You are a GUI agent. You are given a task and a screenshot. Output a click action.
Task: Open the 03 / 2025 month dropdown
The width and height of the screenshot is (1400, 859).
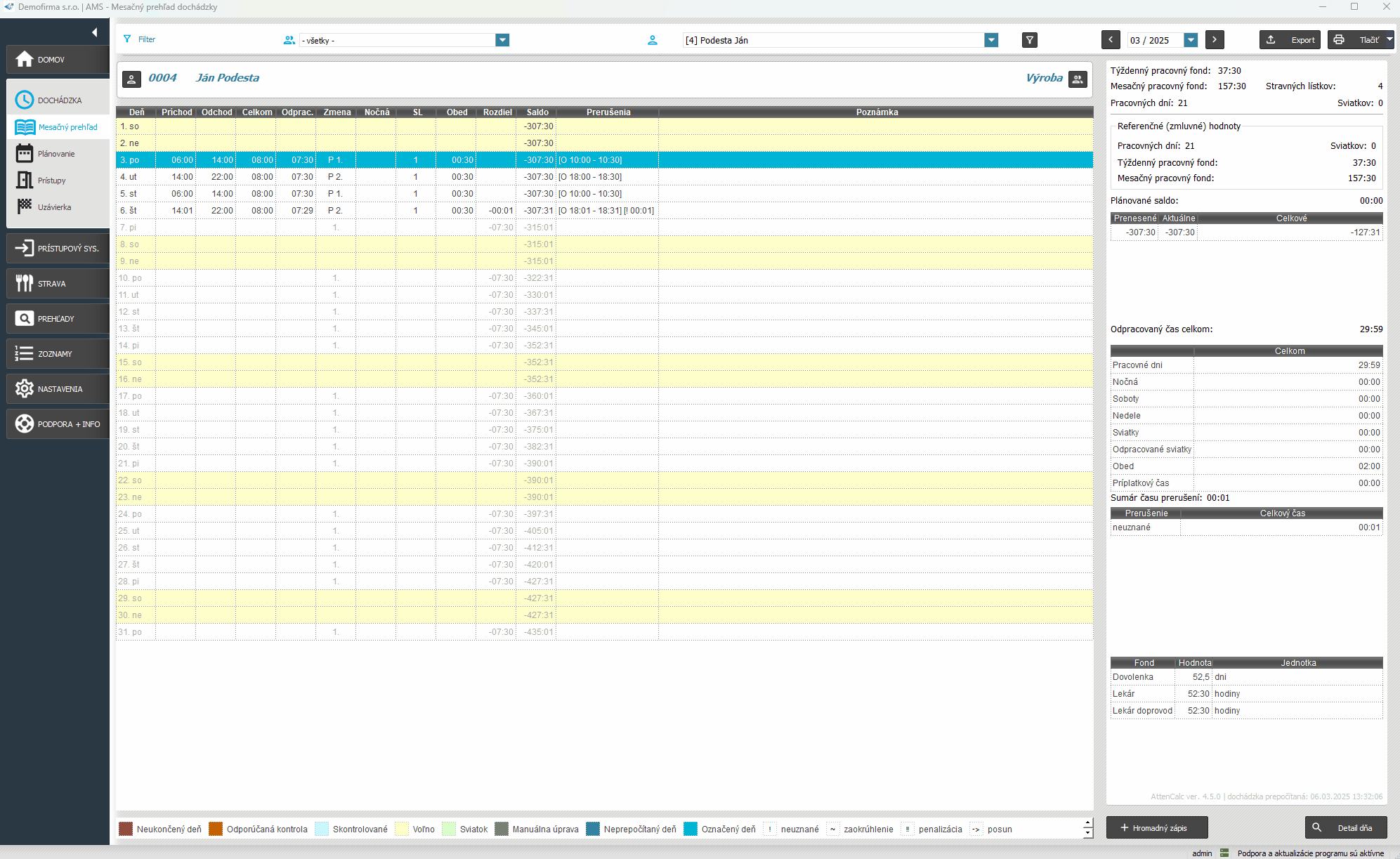tap(1191, 40)
